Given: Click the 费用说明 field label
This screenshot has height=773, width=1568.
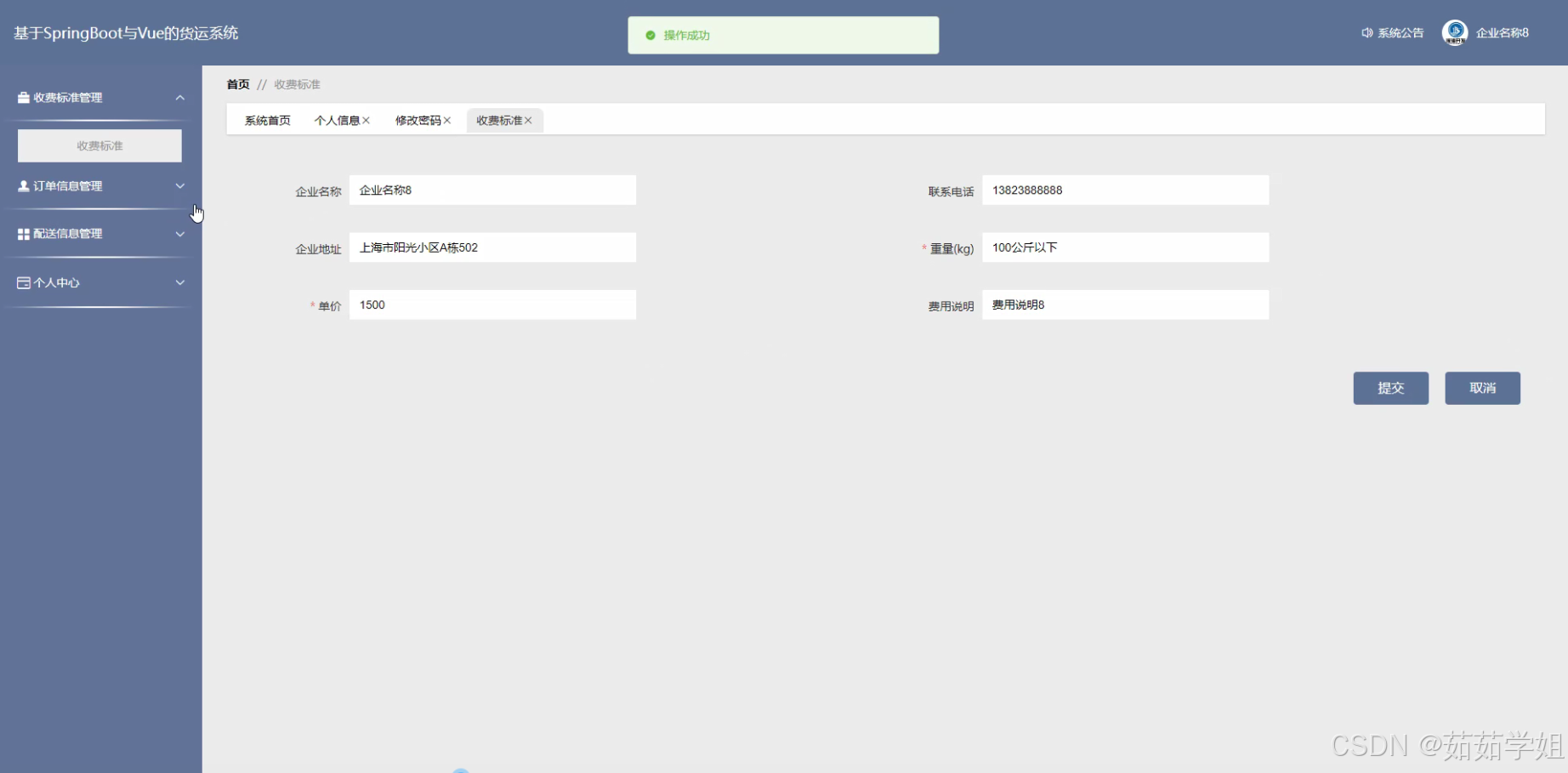Looking at the screenshot, I should point(951,306).
